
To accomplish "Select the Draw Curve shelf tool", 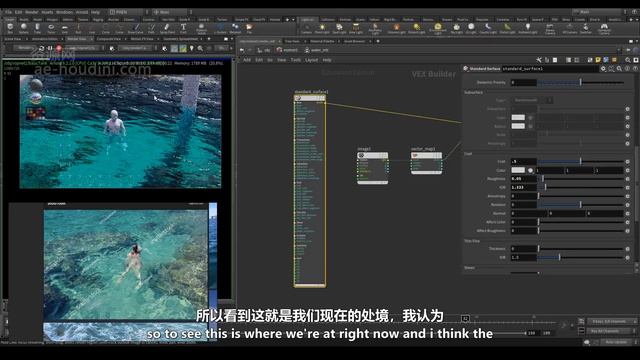I will (136, 28).
